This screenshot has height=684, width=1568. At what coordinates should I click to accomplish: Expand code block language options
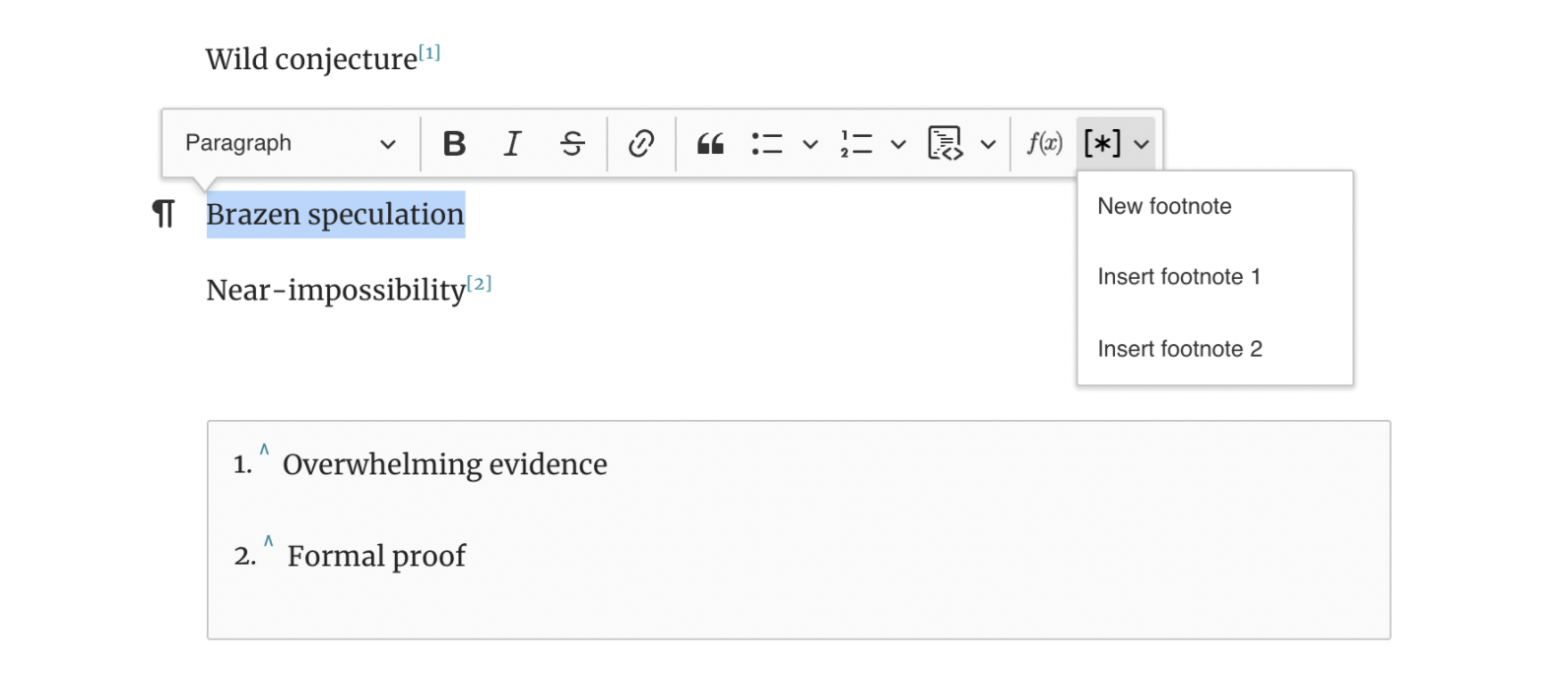pyautogui.click(x=988, y=144)
